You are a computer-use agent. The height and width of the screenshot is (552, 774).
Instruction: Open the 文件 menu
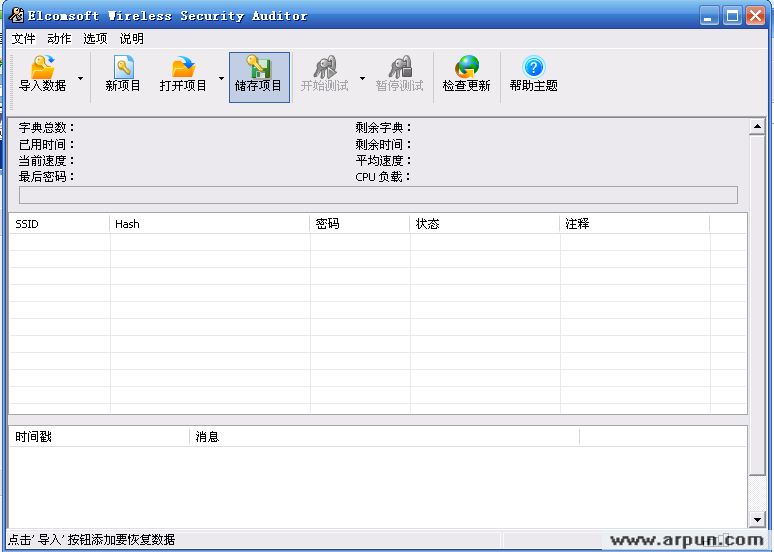24,39
